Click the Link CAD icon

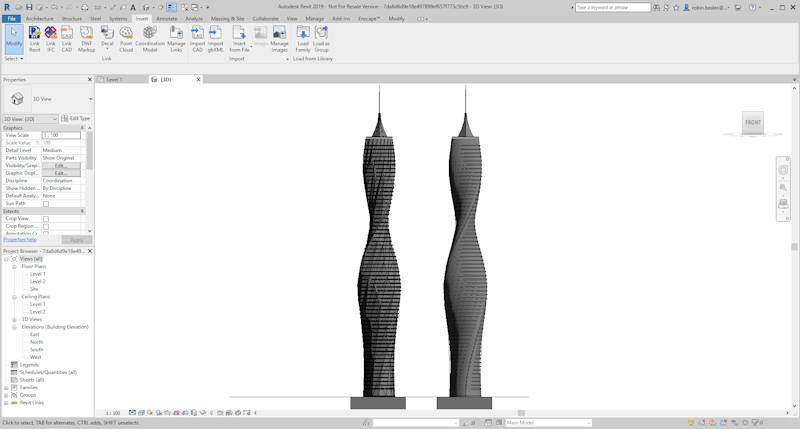tap(67, 33)
